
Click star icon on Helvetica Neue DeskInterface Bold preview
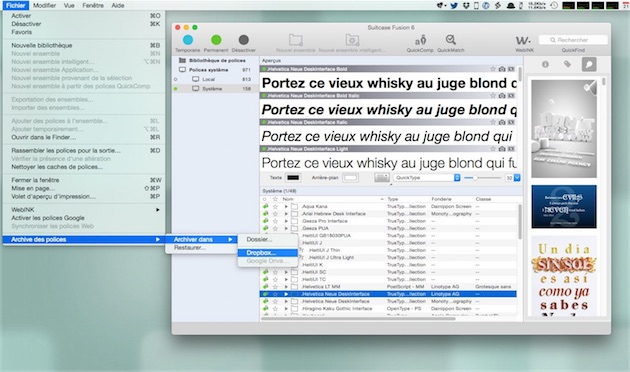coord(493,69)
